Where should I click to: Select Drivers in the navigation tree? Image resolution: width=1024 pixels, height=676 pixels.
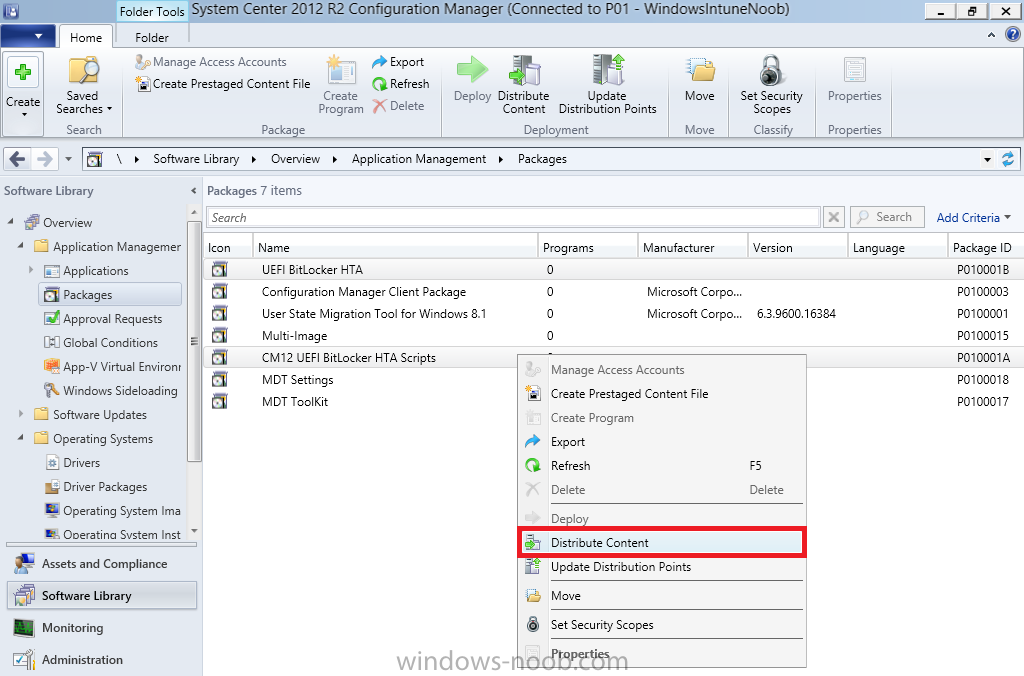(82, 463)
